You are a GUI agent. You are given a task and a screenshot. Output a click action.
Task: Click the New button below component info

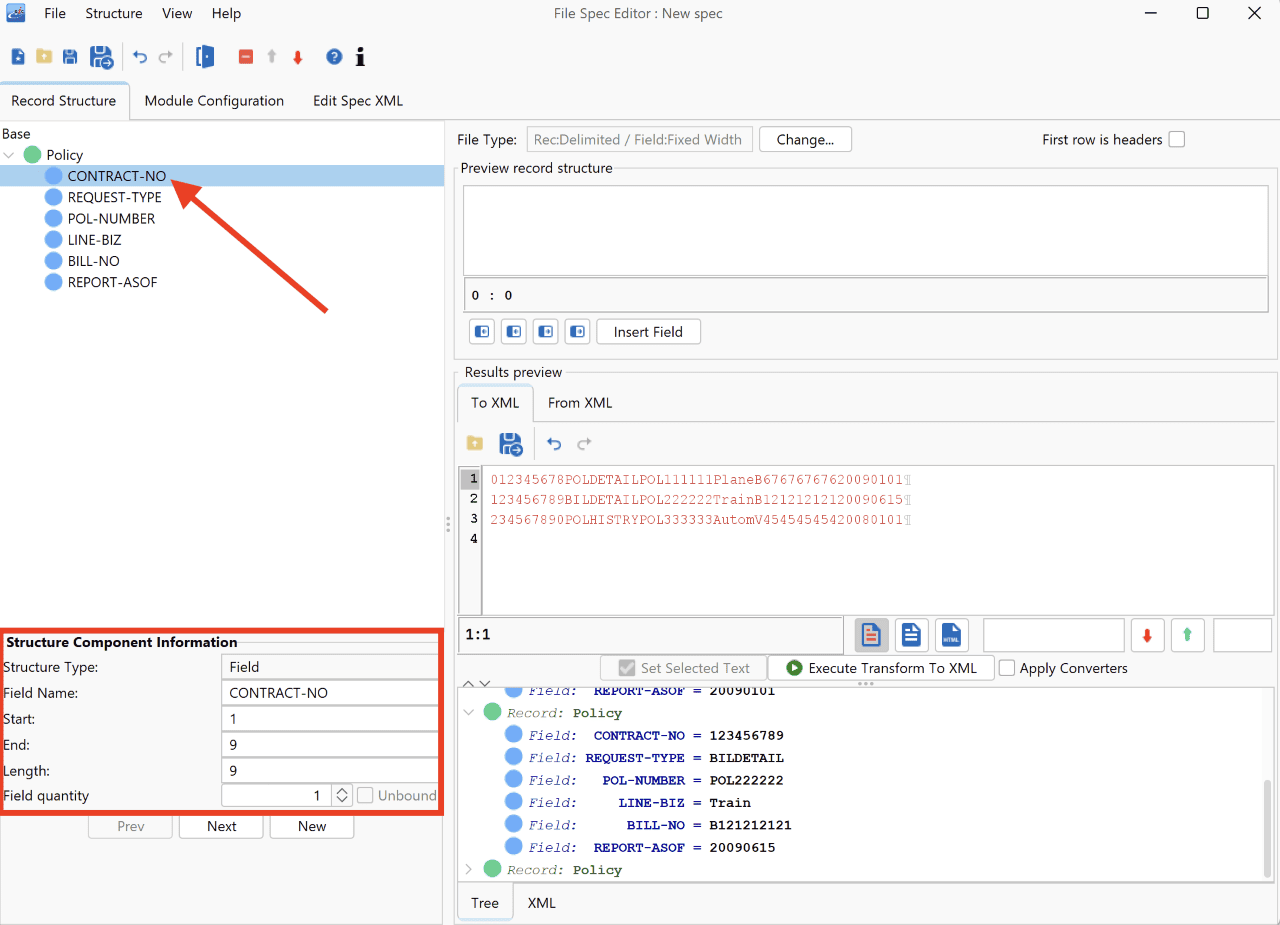[312, 826]
